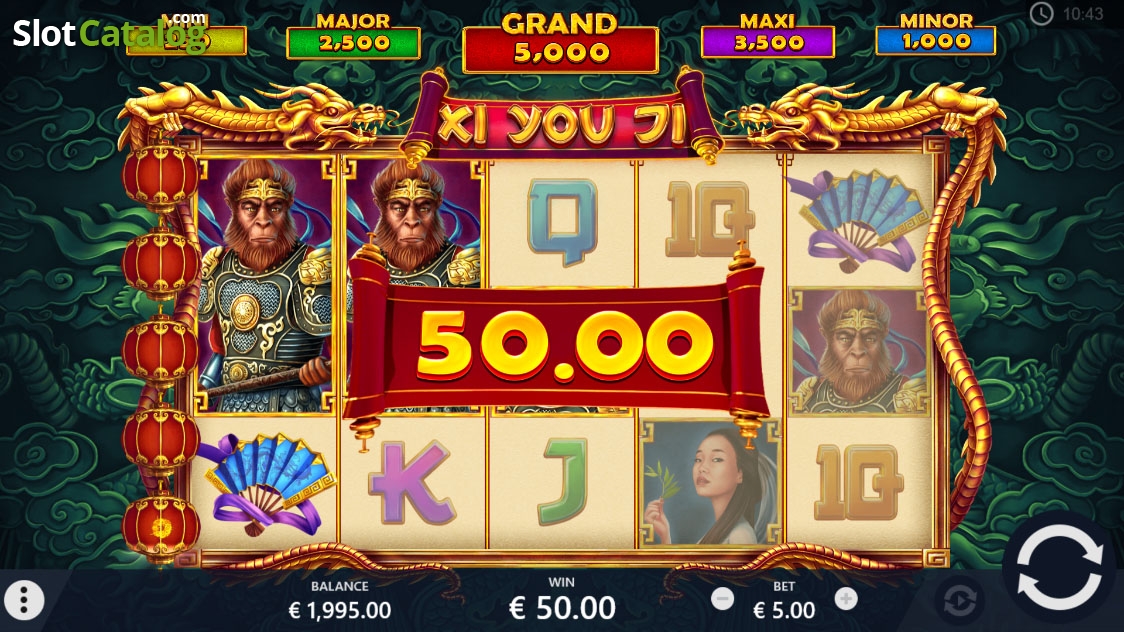The height and width of the screenshot is (632, 1124).
Task: Select the MAXI 3,500 jackpot panel
Action: (x=767, y=36)
